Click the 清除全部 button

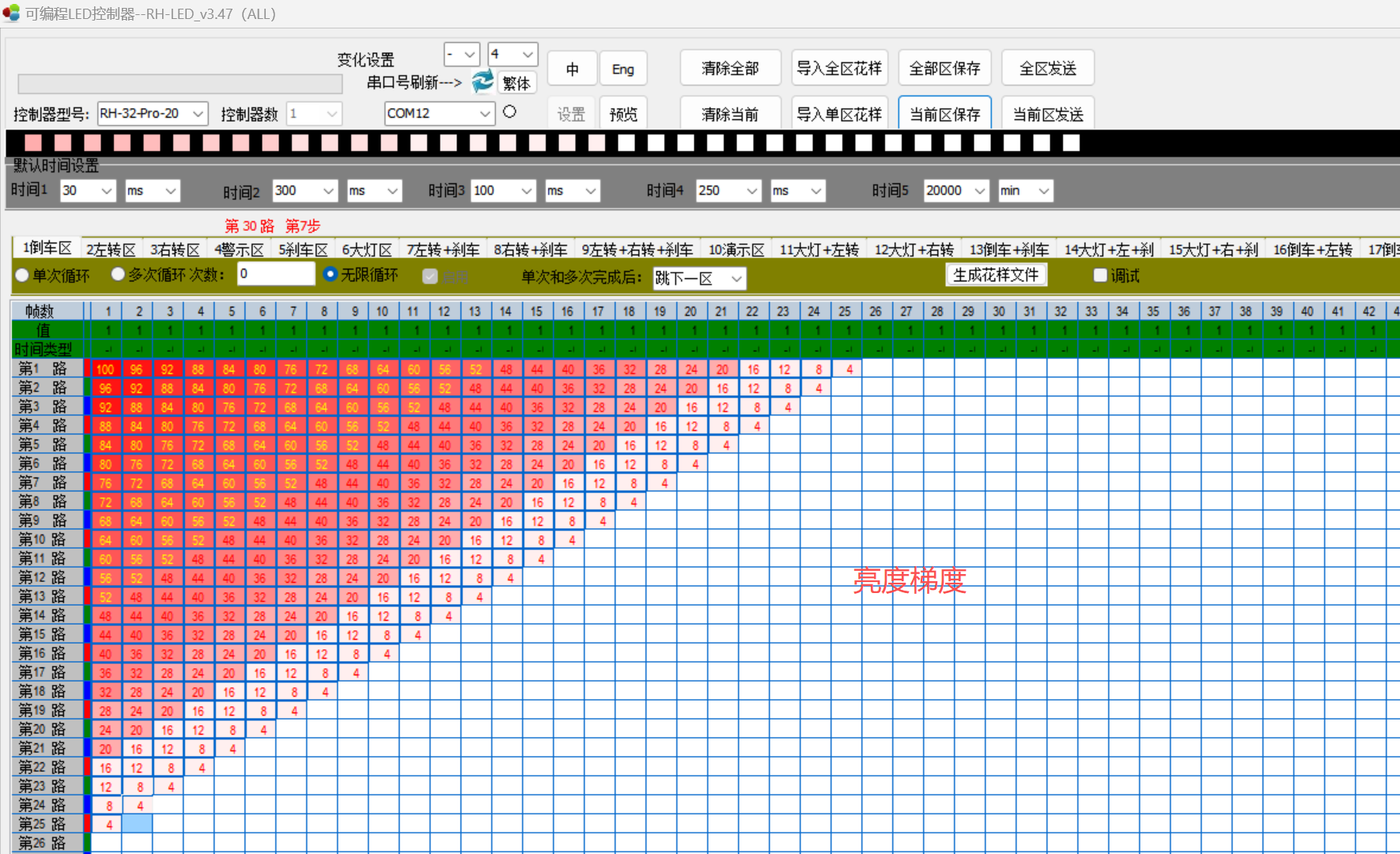point(729,68)
